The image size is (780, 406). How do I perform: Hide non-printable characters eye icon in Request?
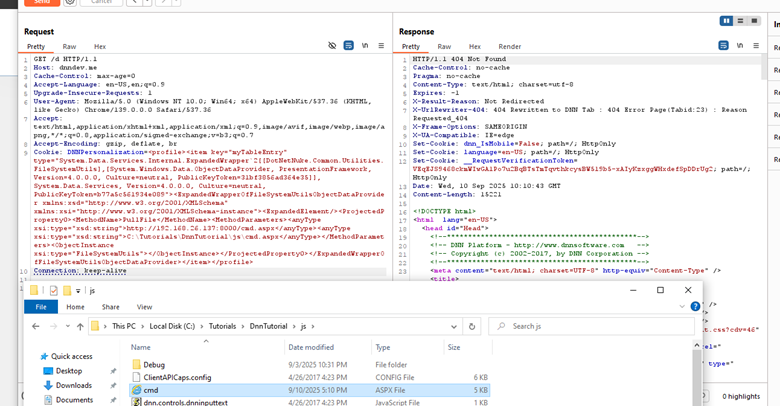click(332, 46)
